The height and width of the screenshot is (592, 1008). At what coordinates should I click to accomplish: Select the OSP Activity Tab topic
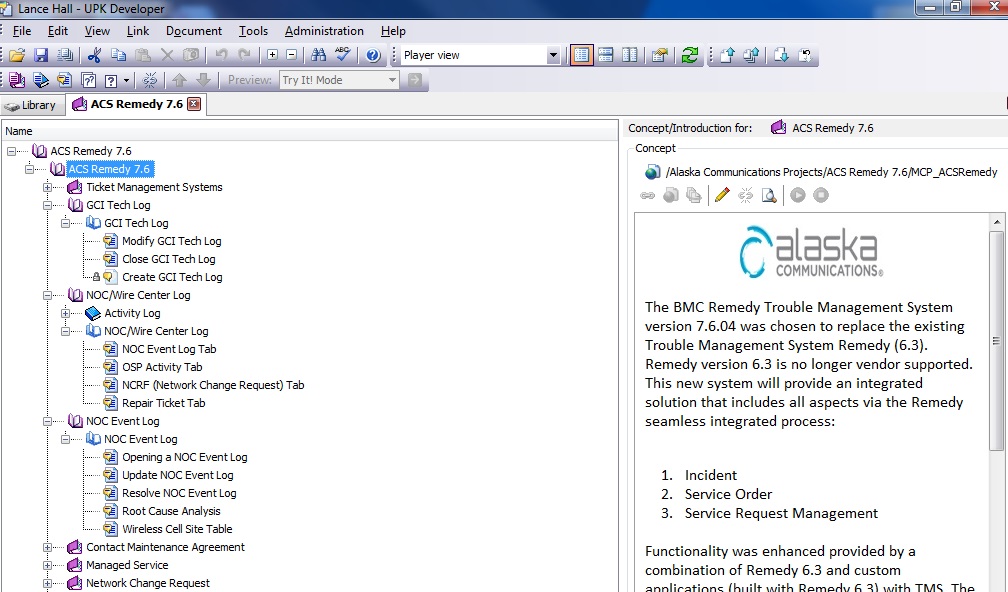[x=162, y=367]
